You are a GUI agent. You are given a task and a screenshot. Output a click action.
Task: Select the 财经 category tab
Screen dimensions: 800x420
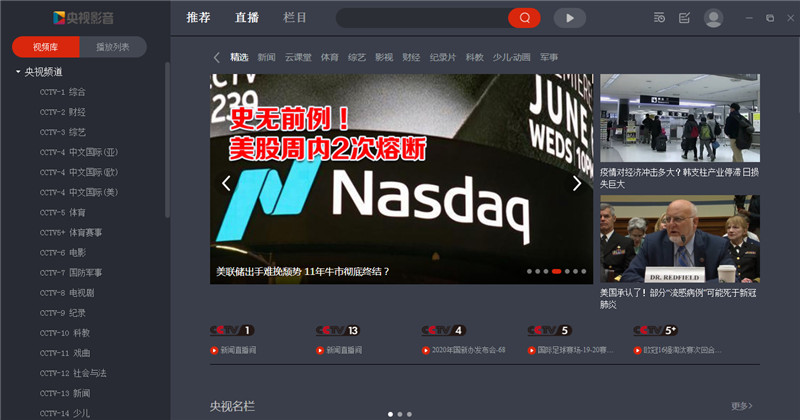point(411,57)
